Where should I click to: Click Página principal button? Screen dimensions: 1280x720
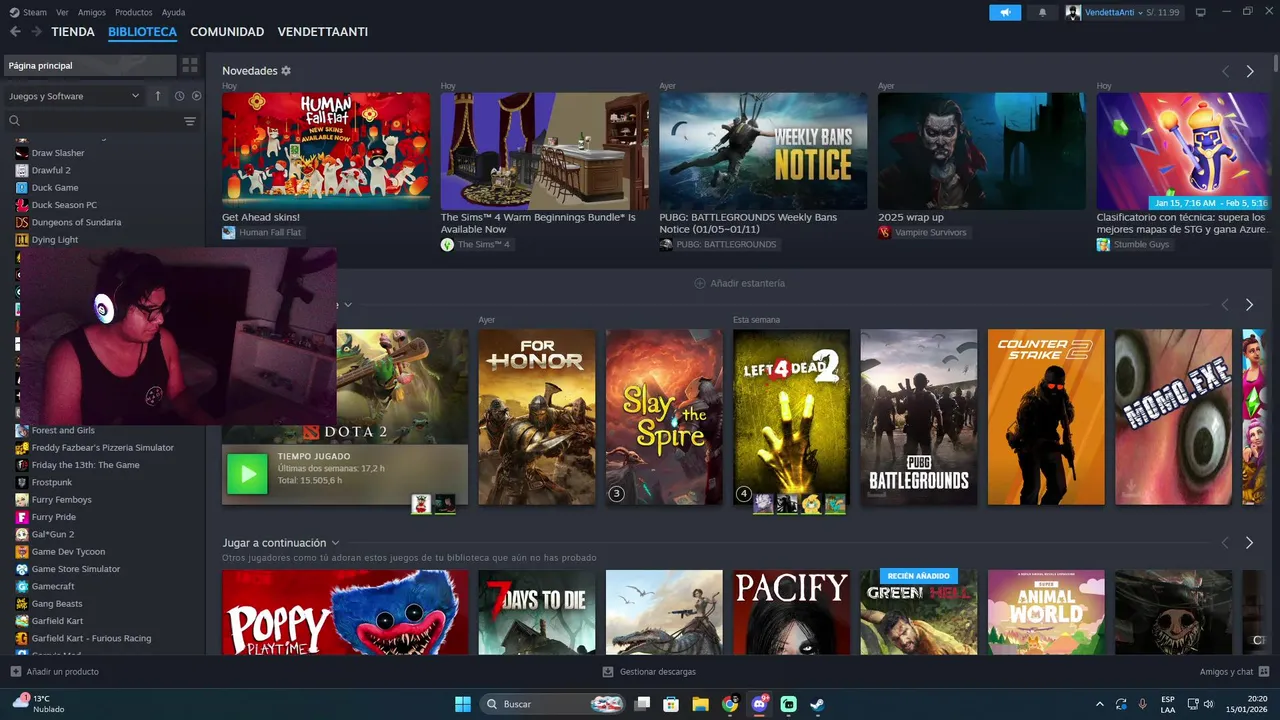click(90, 65)
